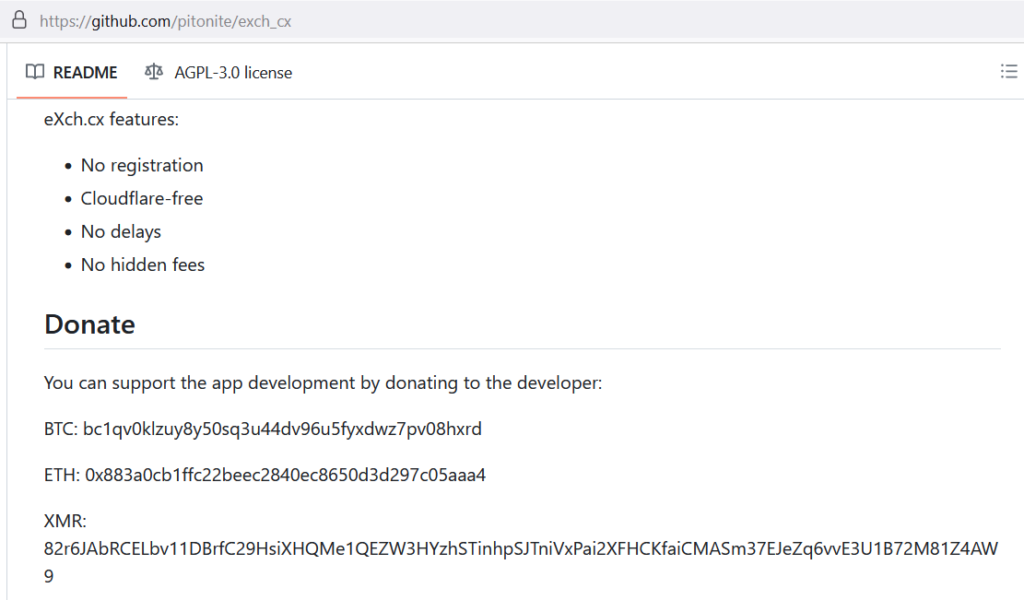Click the long XMR address starting 82r6JAb
1024x600 pixels.
520,549
